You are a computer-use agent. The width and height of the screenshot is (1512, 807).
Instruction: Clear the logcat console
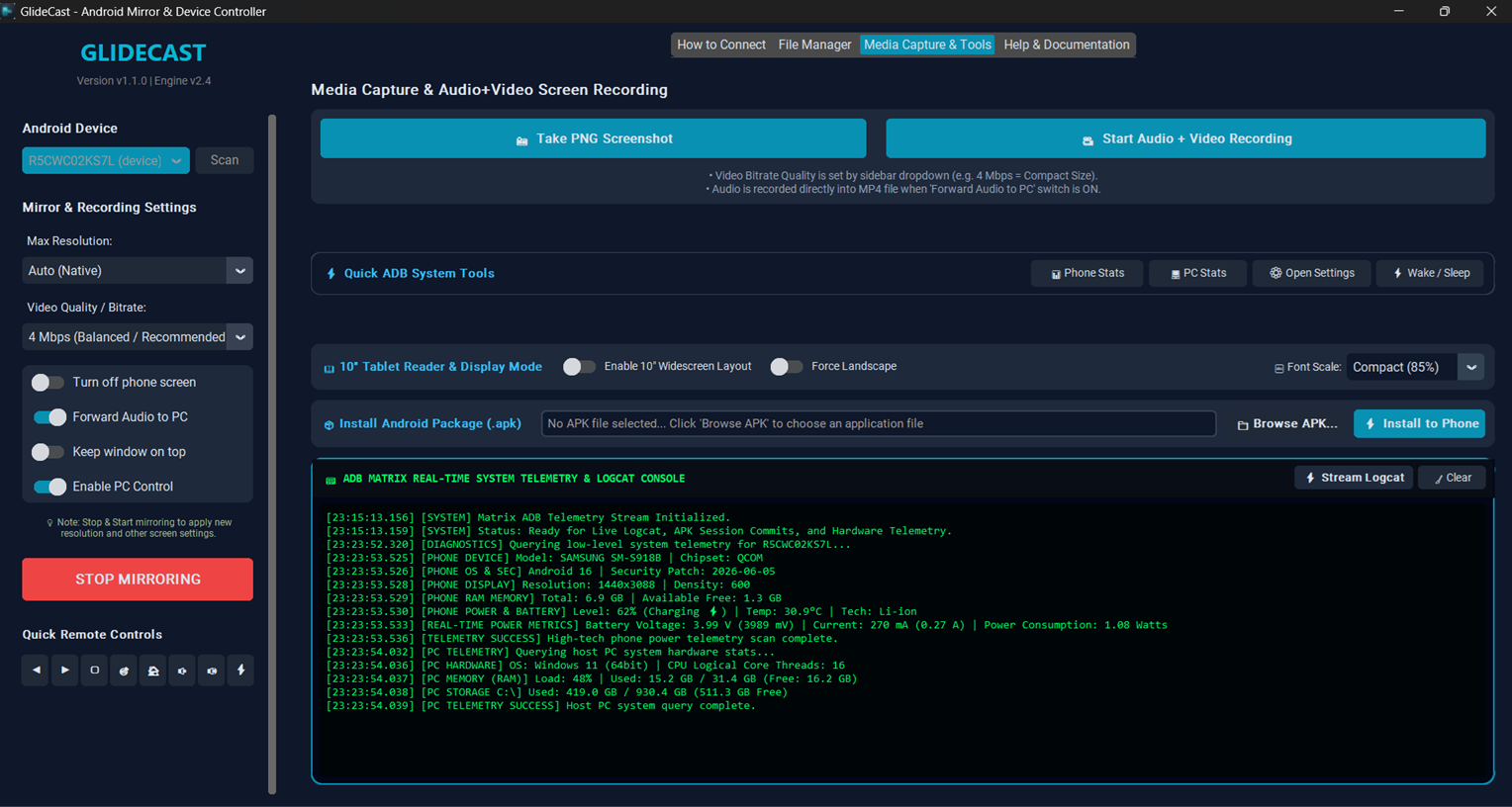1453,478
